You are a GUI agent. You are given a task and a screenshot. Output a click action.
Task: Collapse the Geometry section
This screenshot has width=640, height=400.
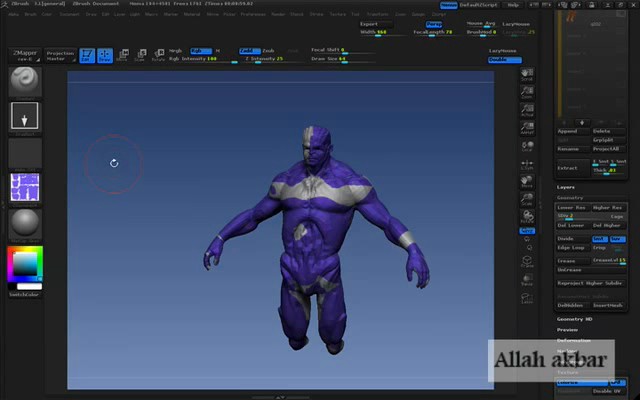point(570,198)
